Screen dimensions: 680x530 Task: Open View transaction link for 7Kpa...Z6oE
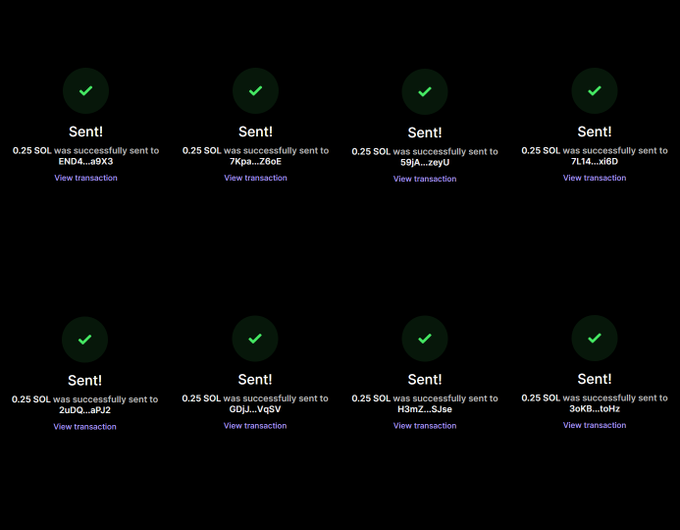255,178
